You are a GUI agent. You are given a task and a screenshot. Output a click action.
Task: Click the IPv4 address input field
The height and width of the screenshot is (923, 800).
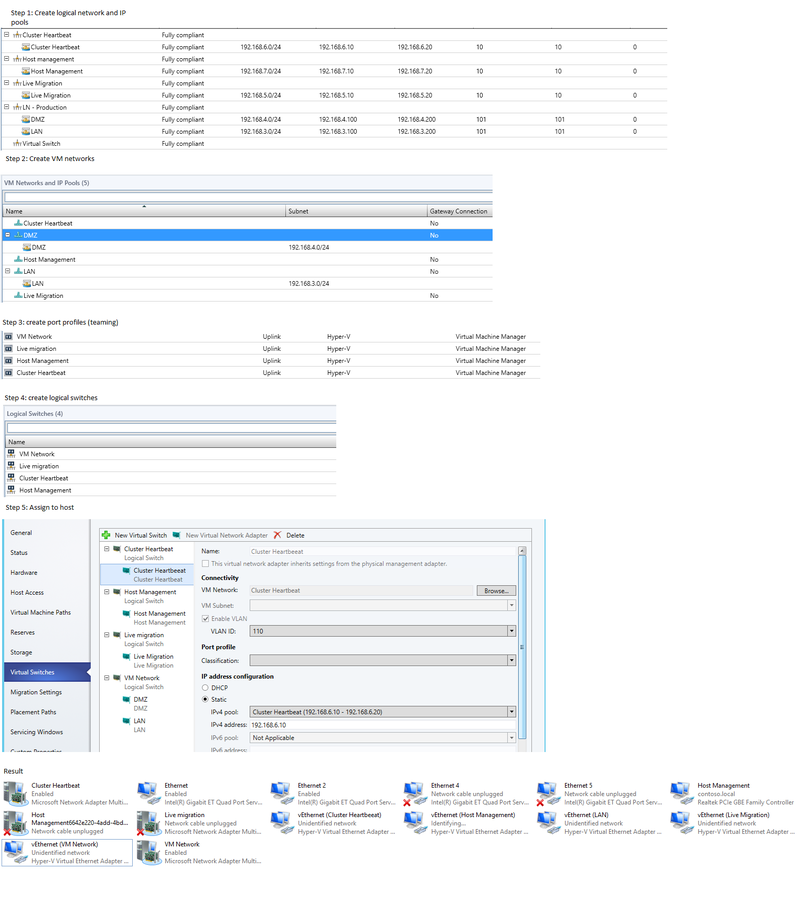[x=330, y=726]
